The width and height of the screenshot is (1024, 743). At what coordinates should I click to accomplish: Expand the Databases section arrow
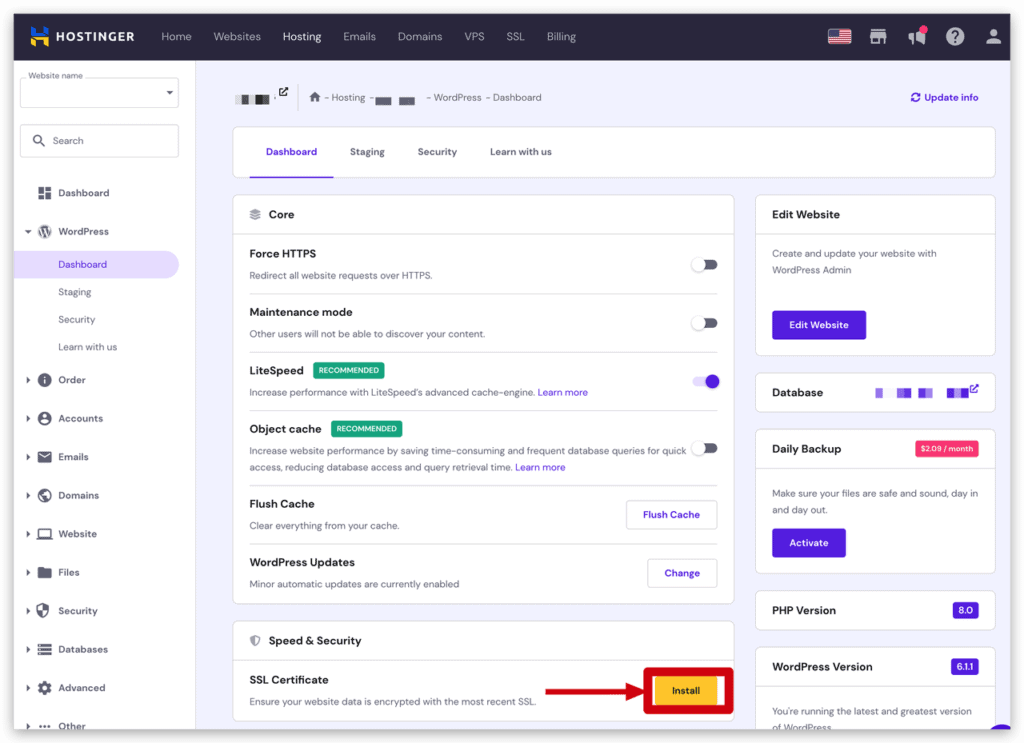click(x=28, y=650)
